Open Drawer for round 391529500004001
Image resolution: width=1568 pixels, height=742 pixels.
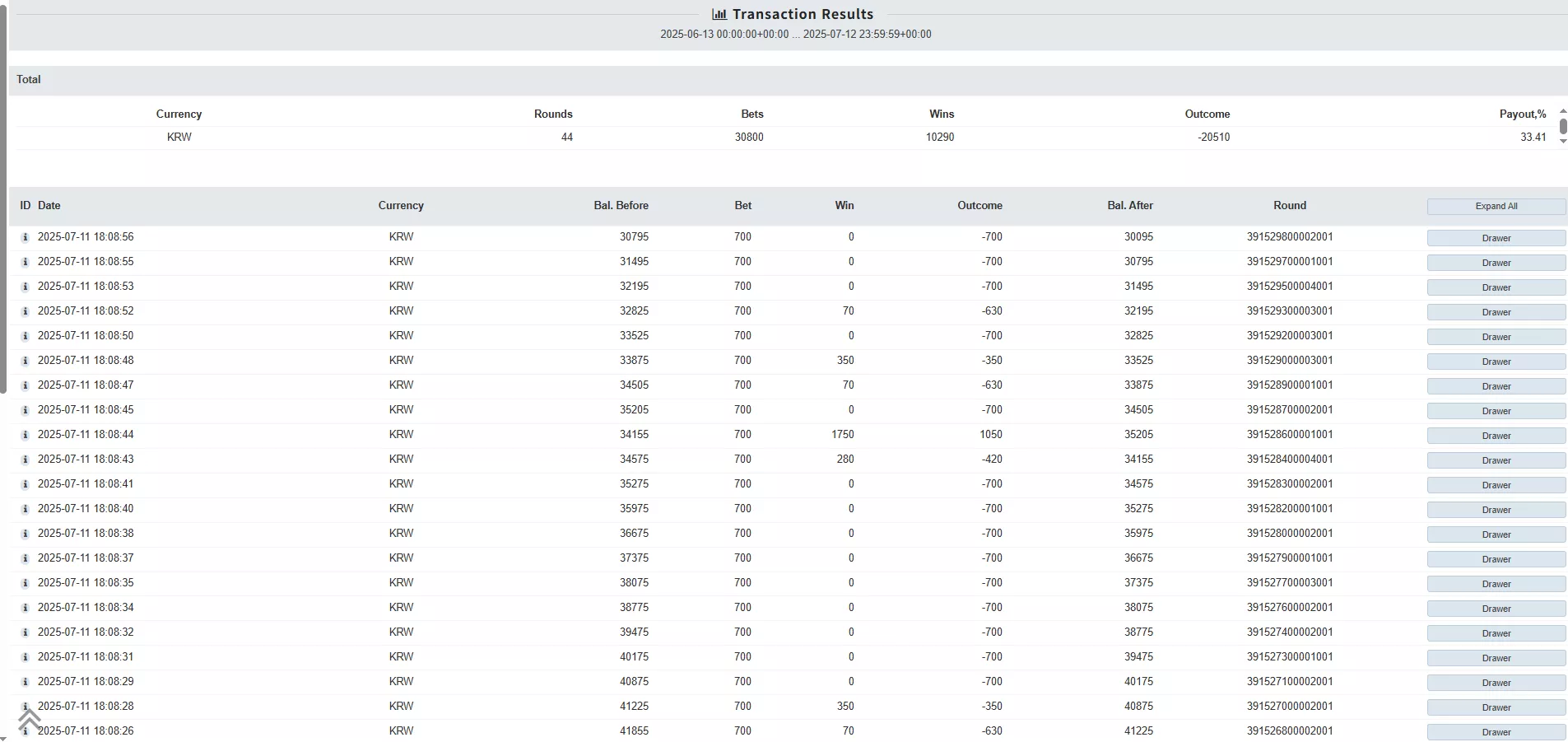[x=1496, y=287]
